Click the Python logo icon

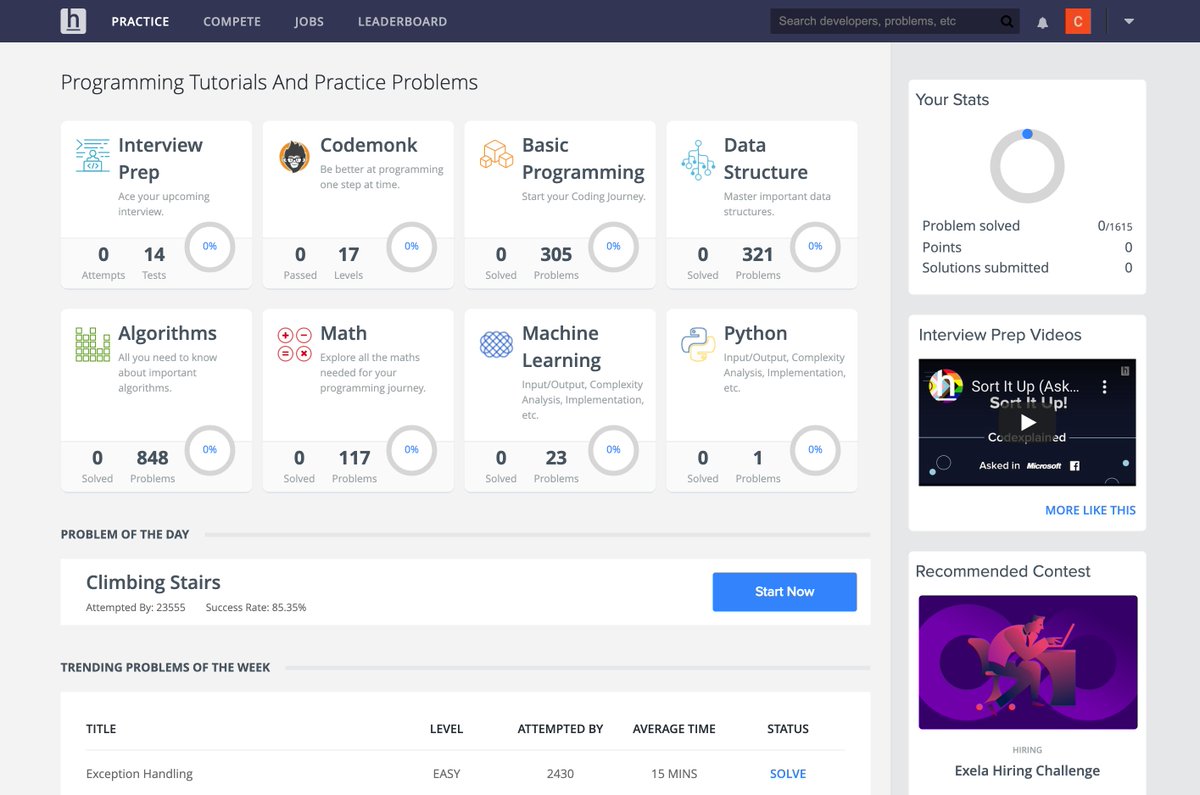coord(698,344)
